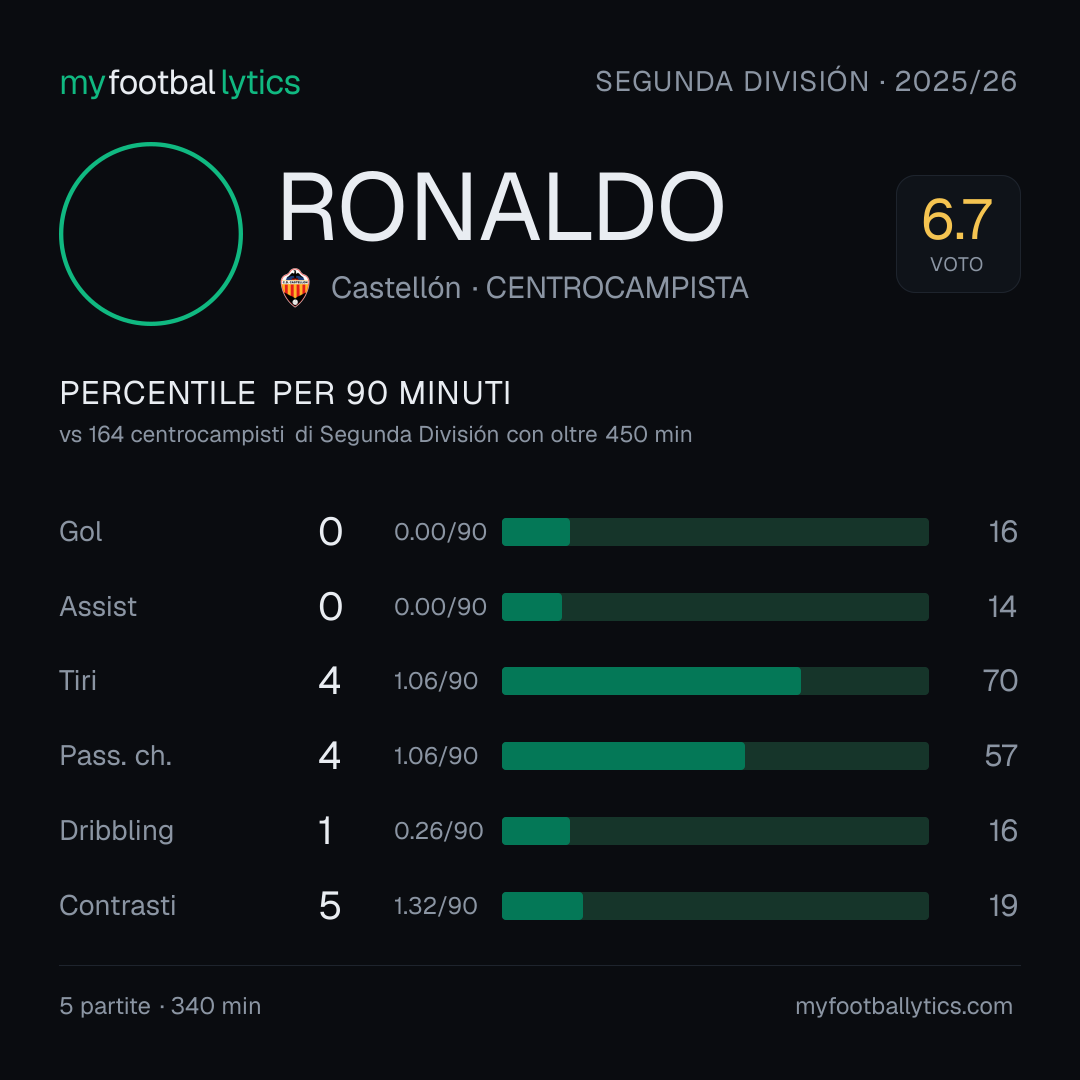Open the myfootballytics logo
1080x1080 pixels.
tap(180, 83)
